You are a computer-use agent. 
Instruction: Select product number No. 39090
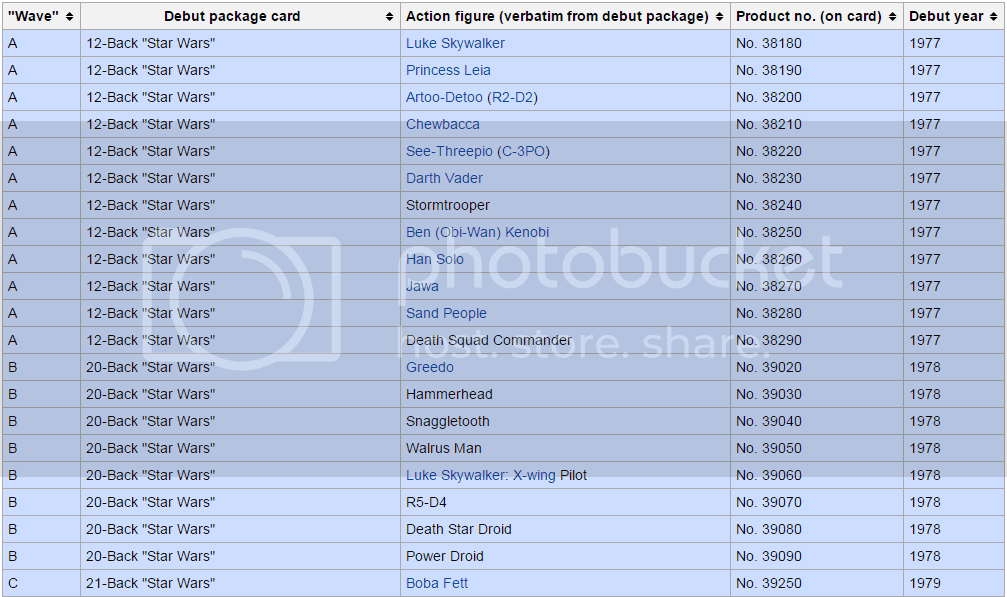click(769, 556)
